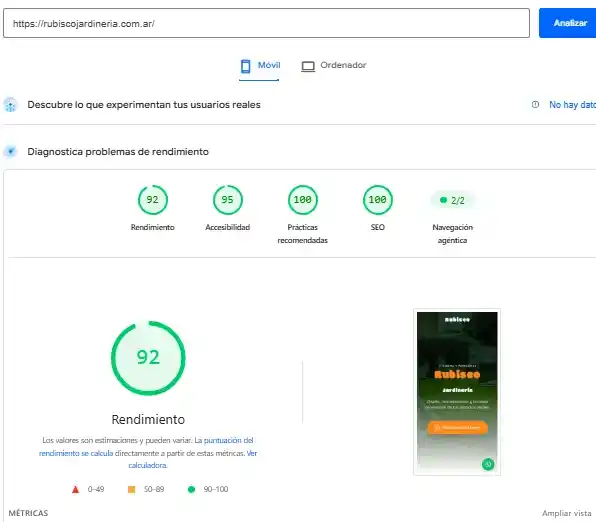Select the Navegación agéntica 2/2 badge
Viewport: 596px width, 522px height.
pos(452,200)
